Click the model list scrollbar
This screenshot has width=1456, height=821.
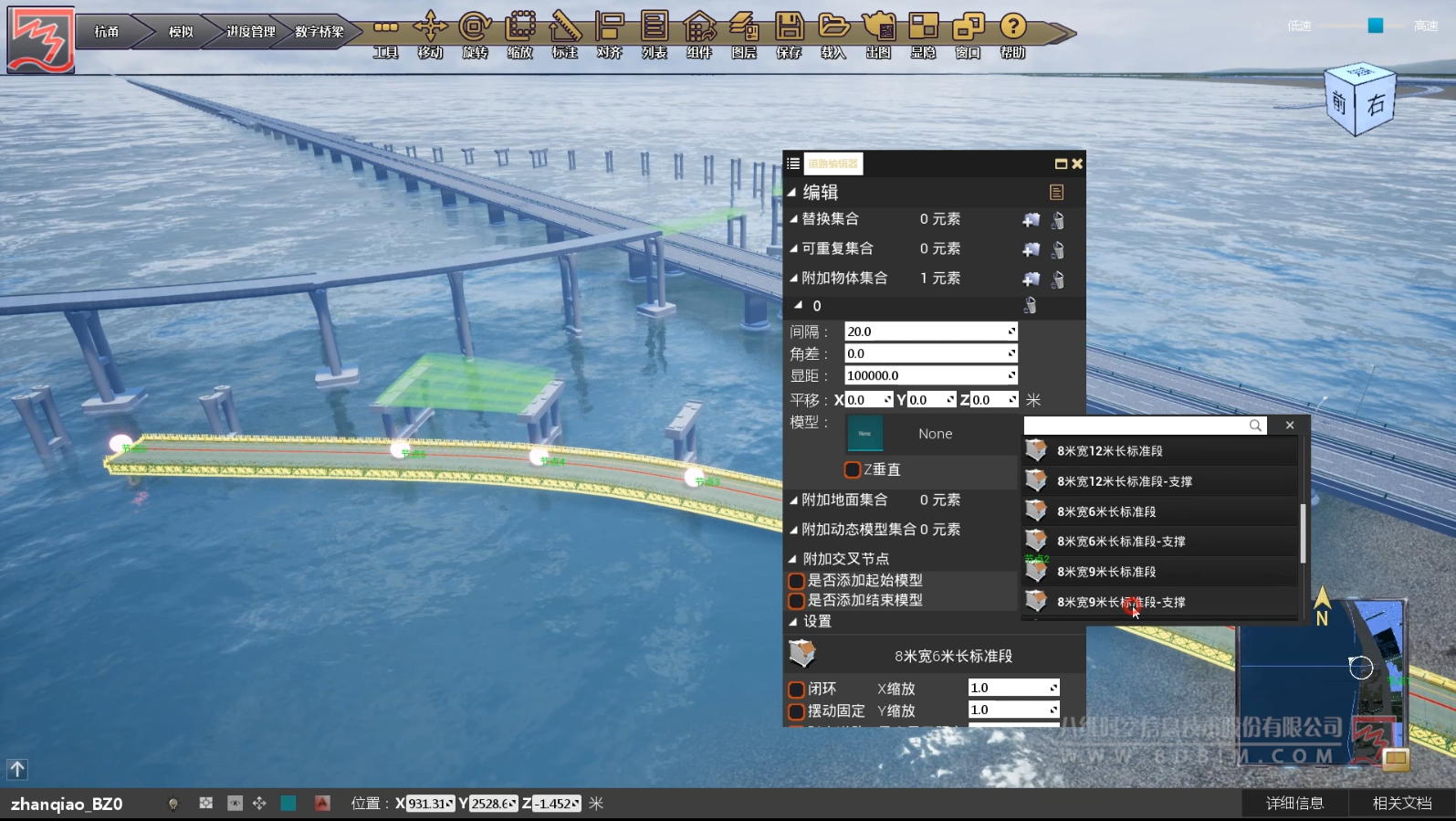click(1303, 532)
